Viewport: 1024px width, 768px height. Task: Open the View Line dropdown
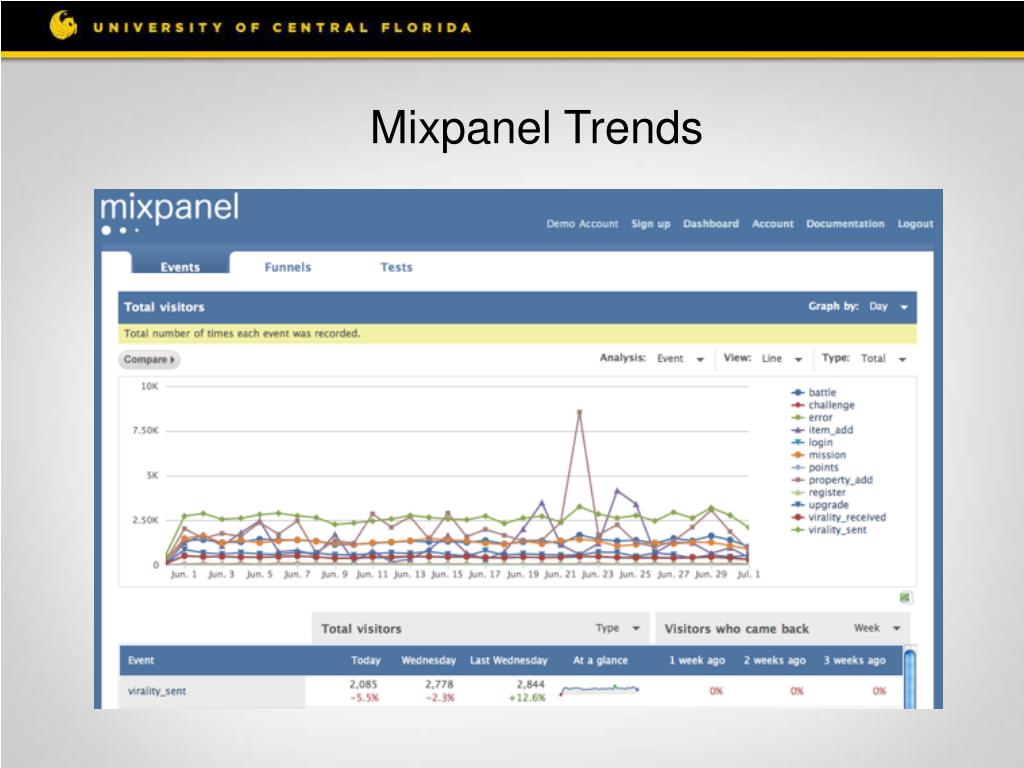tap(781, 359)
